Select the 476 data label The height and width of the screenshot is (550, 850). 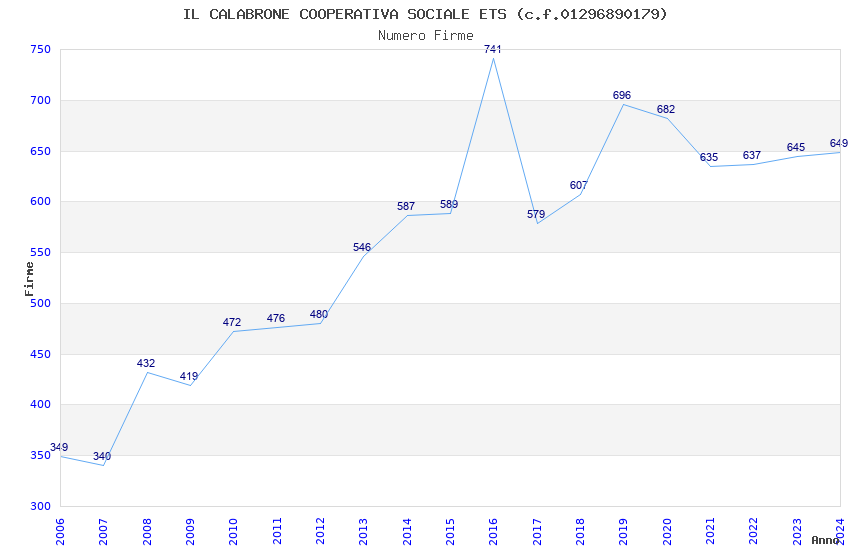pos(276,318)
